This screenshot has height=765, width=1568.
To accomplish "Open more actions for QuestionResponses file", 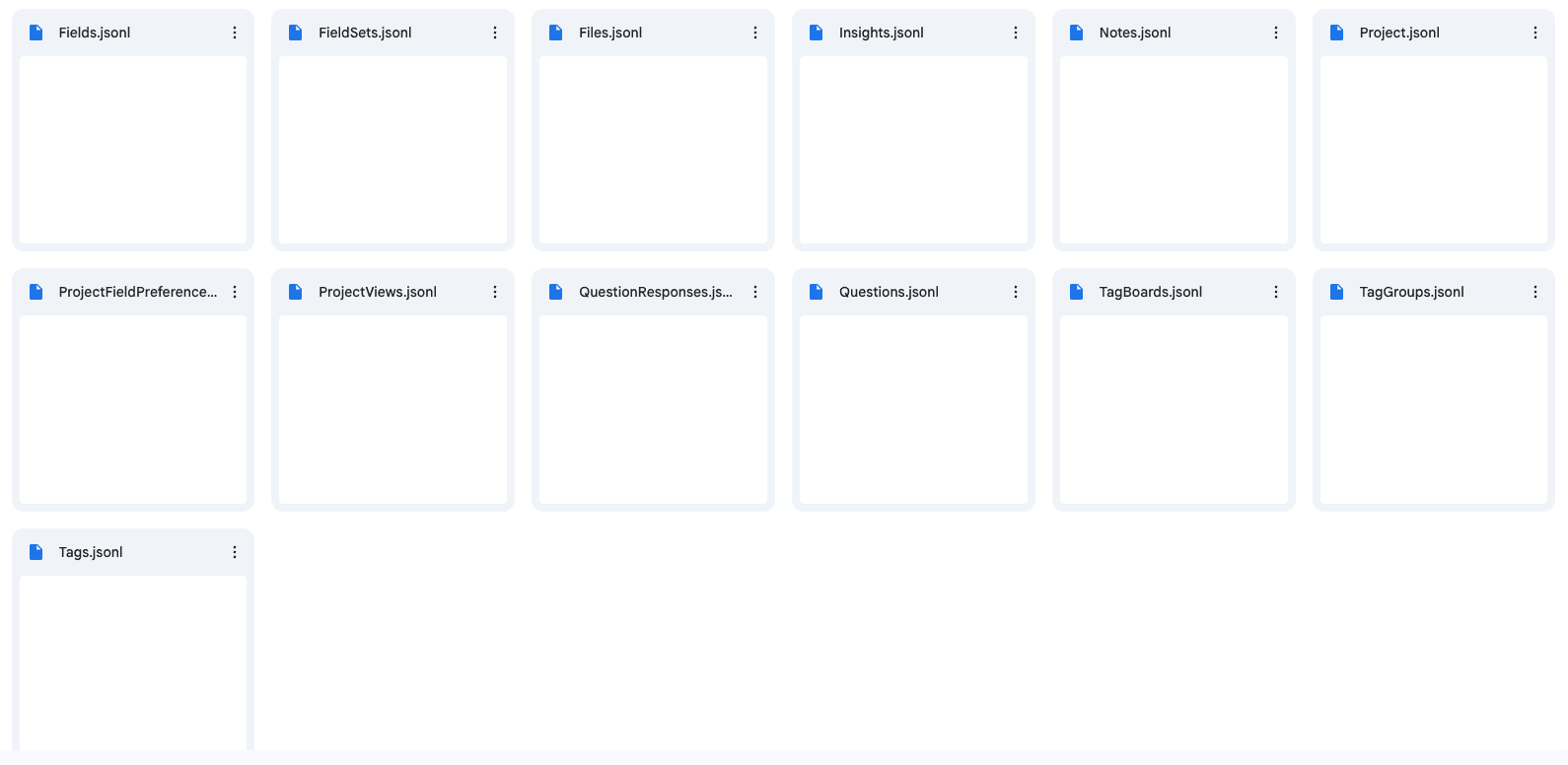I will tap(755, 292).
